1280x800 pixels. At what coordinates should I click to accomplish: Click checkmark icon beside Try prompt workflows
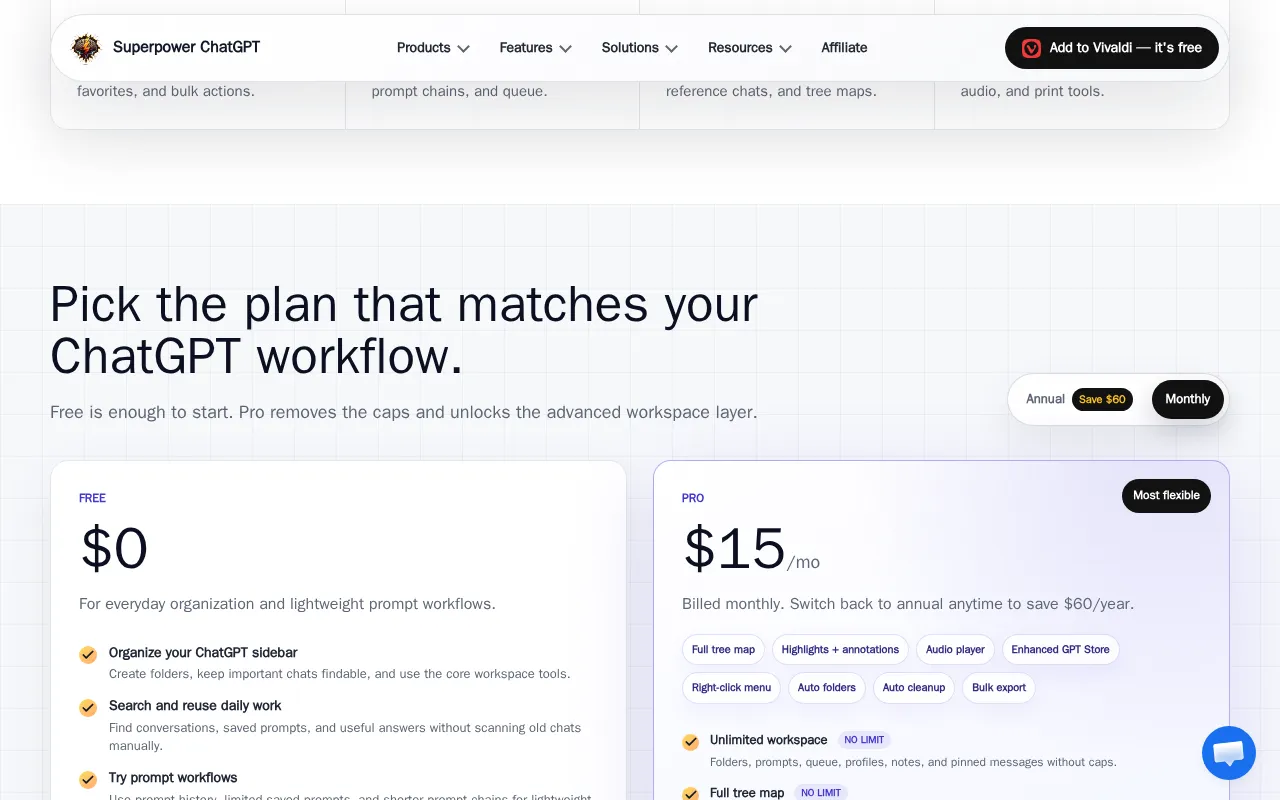pos(88,779)
